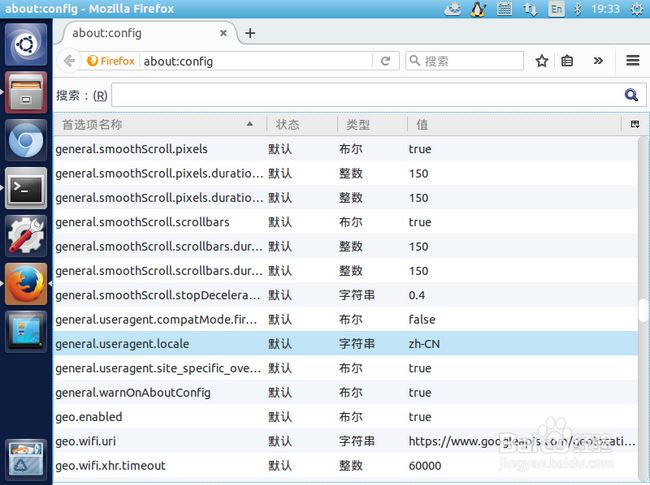
Task: Open the calendar indicator in panel
Action: [x=504, y=9]
